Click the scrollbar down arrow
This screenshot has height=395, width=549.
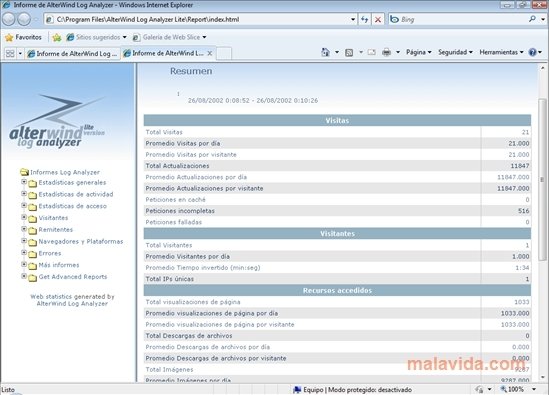(x=543, y=377)
